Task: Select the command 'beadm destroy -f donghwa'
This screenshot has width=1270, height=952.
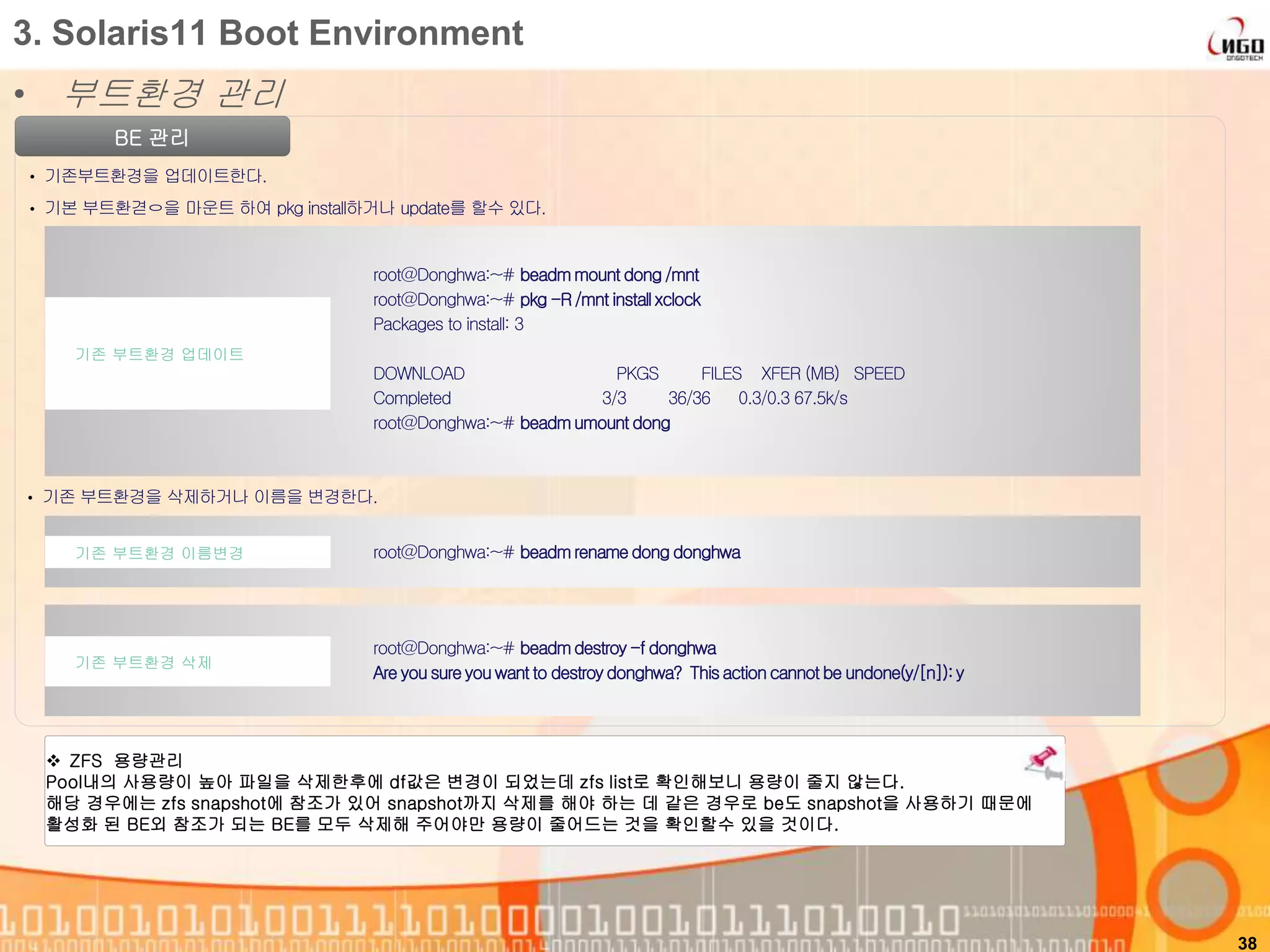Action: (618, 648)
